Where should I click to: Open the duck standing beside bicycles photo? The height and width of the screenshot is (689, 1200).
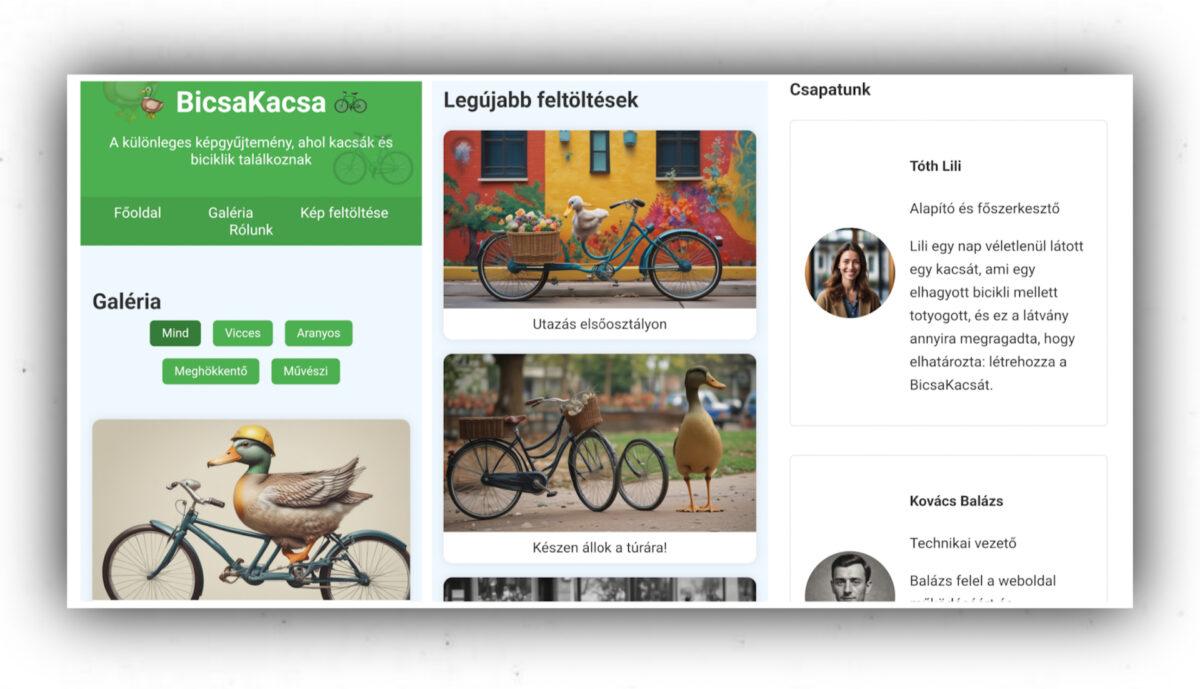tap(599, 442)
